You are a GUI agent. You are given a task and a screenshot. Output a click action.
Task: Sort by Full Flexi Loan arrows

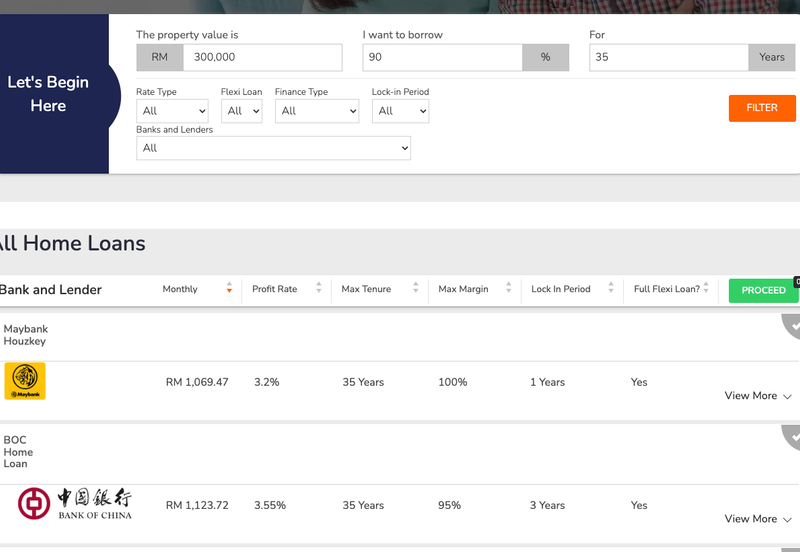click(x=706, y=289)
